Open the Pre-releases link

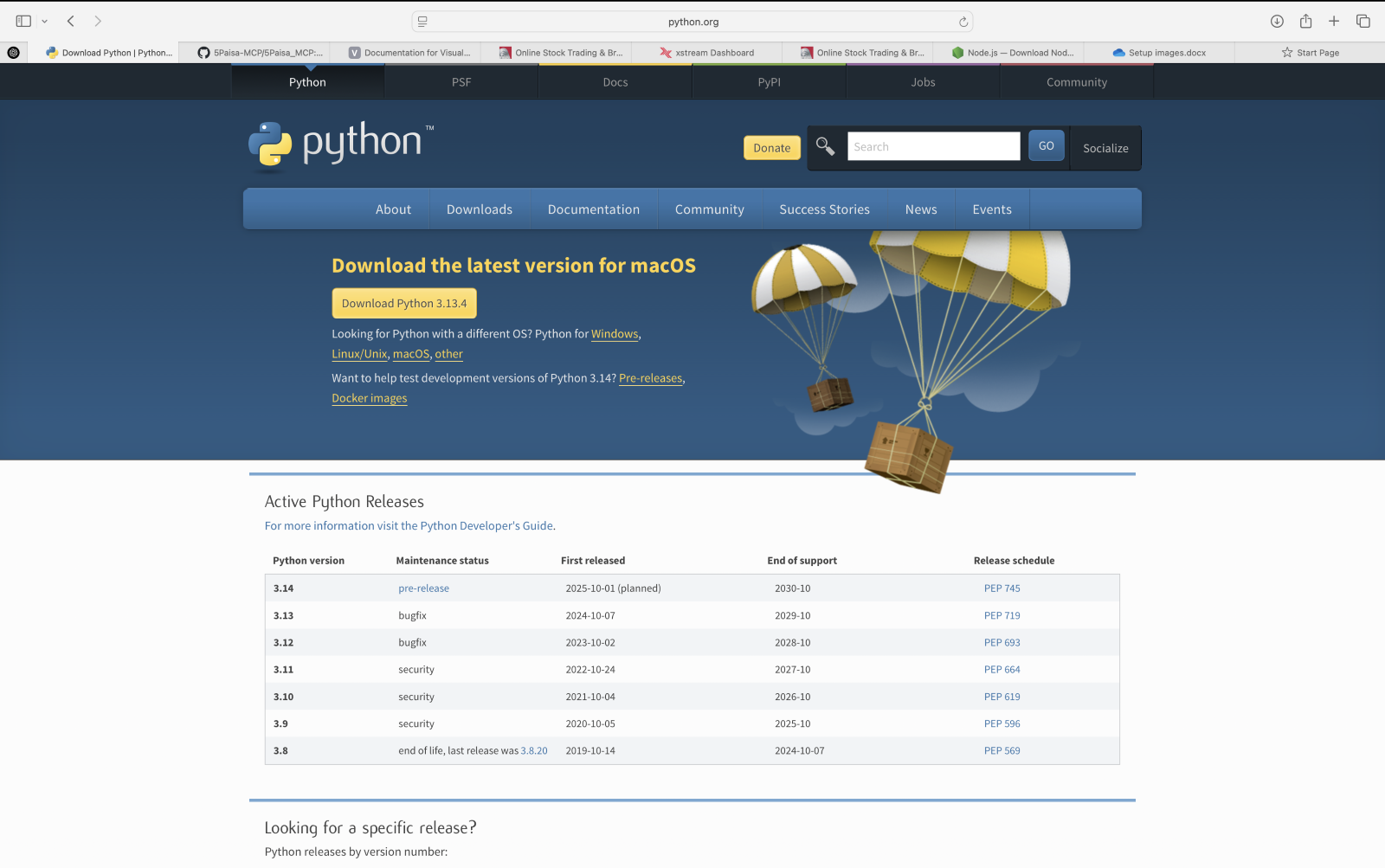(651, 378)
